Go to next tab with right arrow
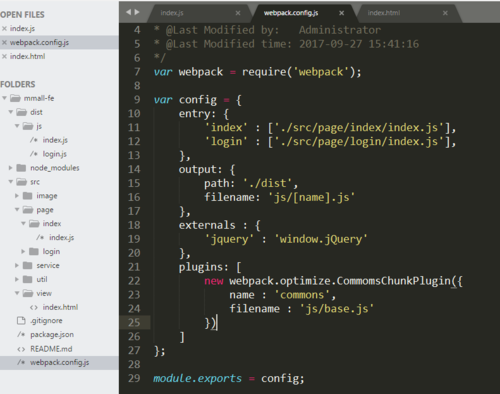This screenshot has height=394, width=500. (x=137, y=12)
